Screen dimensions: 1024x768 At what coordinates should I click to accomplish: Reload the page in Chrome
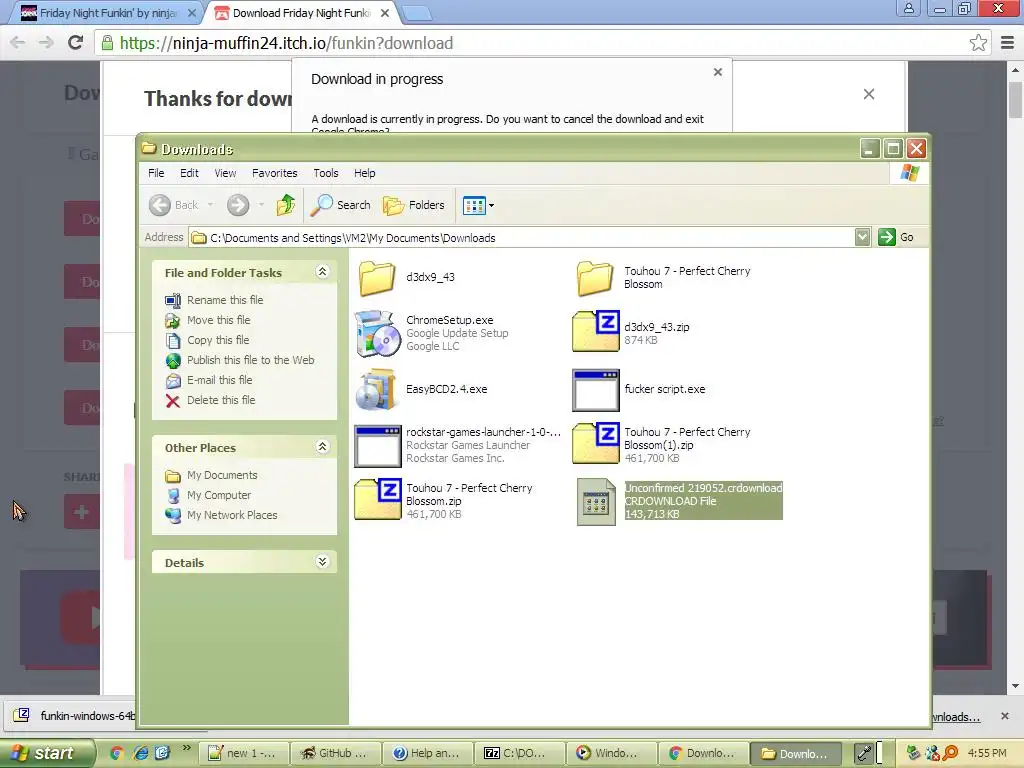[76, 43]
